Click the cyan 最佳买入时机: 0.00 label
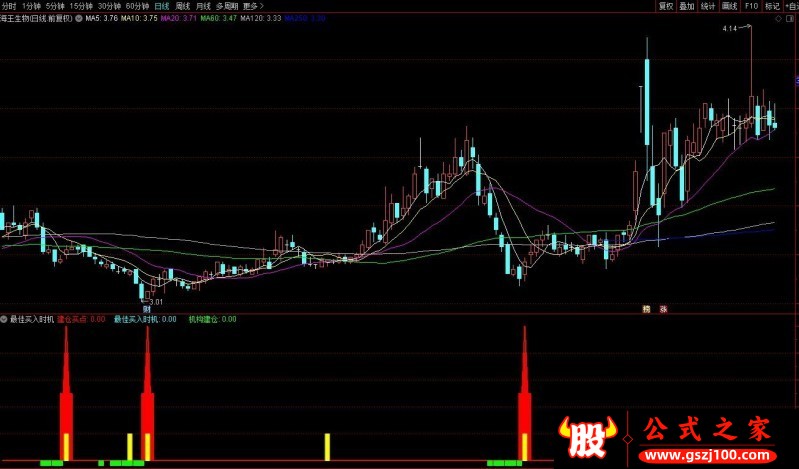The height and width of the screenshot is (469, 799). pyautogui.click(x=145, y=320)
